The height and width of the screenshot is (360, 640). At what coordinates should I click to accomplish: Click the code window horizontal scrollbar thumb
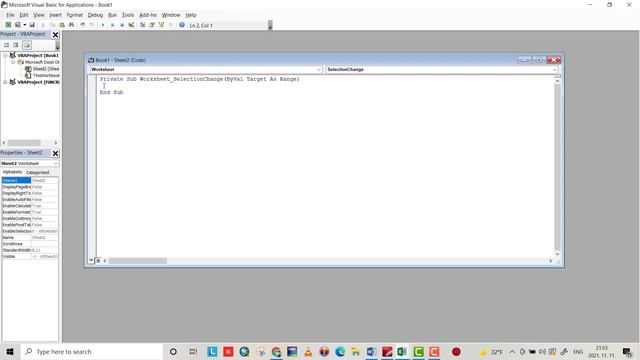[x=138, y=261]
